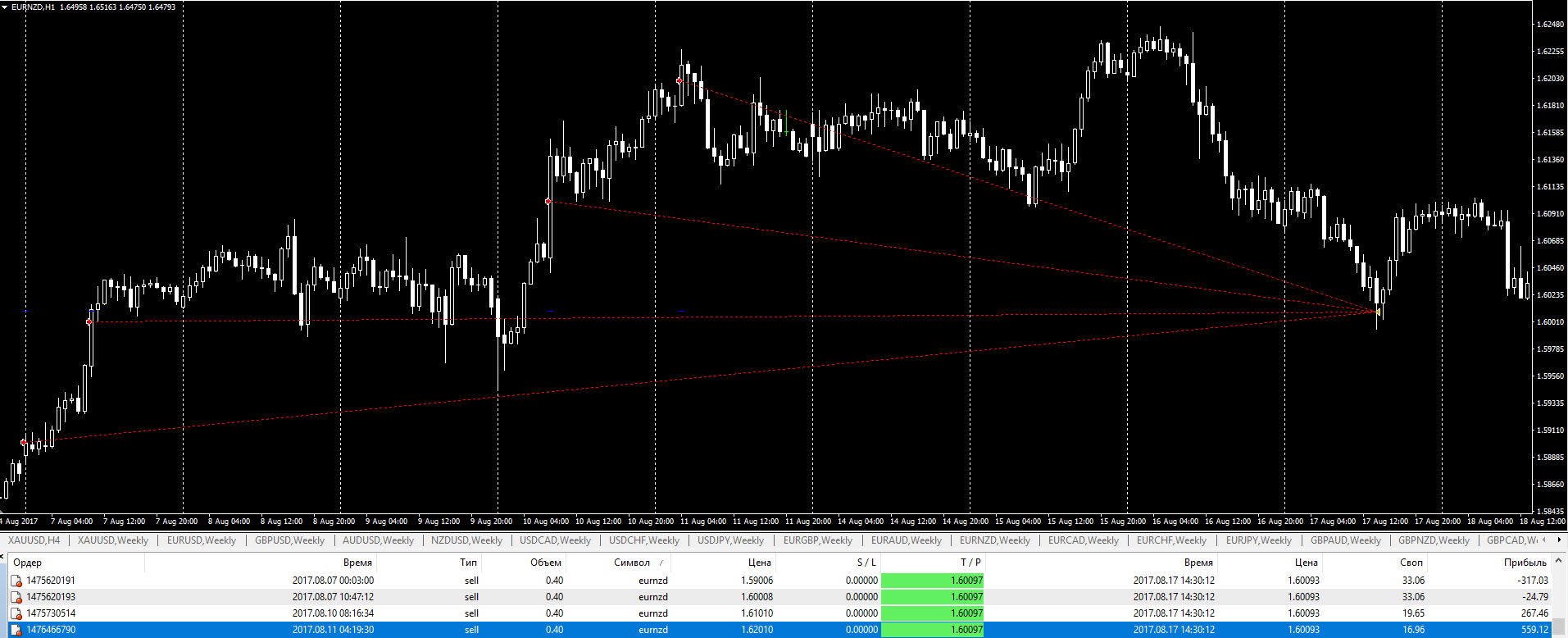Open the EURNZD,H1 chart title dropdown arrow

pos(4,7)
